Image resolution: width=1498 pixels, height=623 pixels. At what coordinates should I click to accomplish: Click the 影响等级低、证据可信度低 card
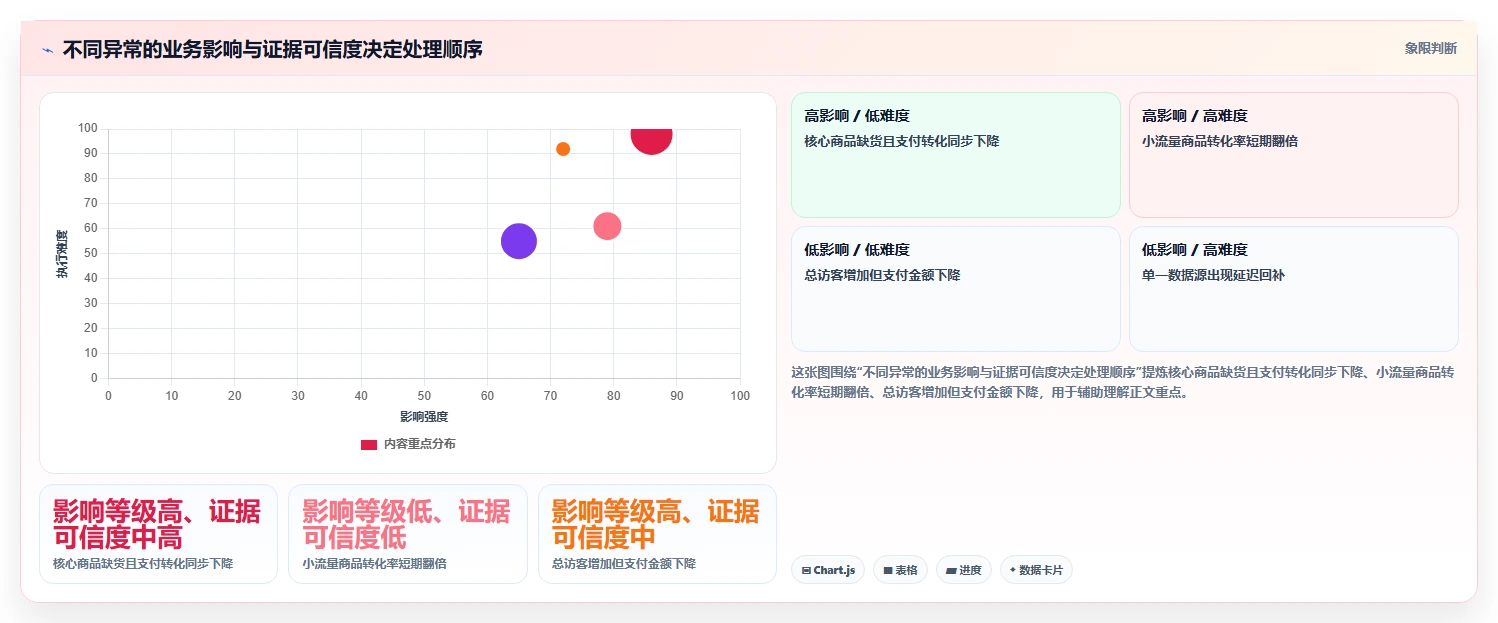(408, 534)
